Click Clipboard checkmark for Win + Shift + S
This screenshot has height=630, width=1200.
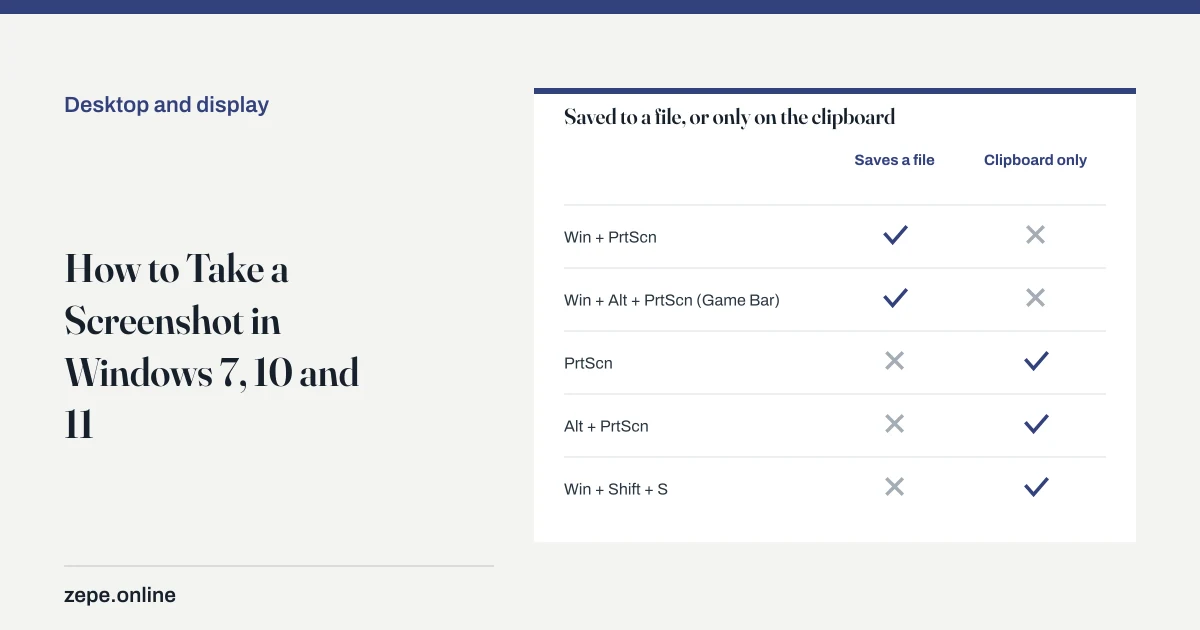click(x=1036, y=487)
